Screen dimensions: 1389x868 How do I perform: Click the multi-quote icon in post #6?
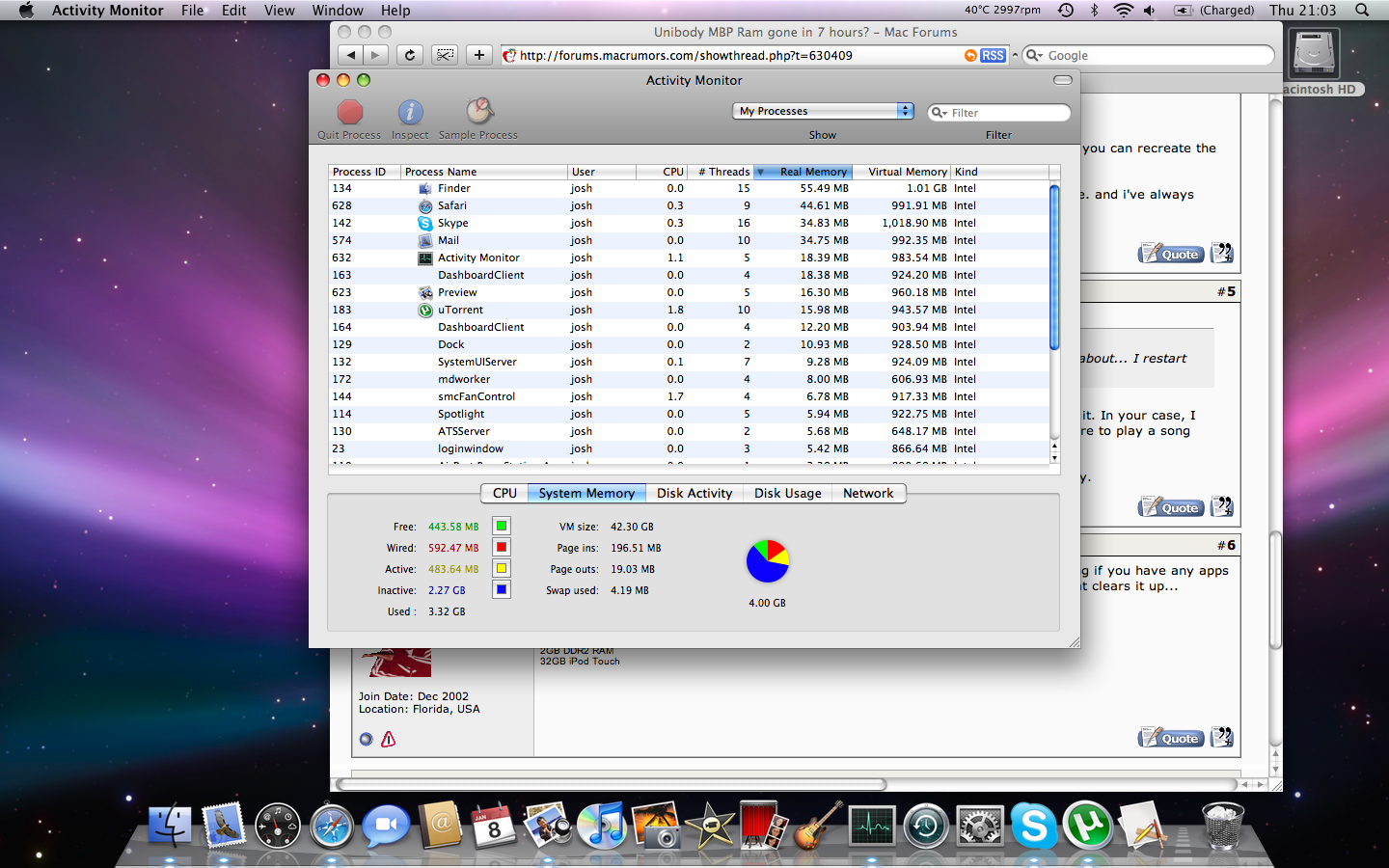click(x=1222, y=737)
